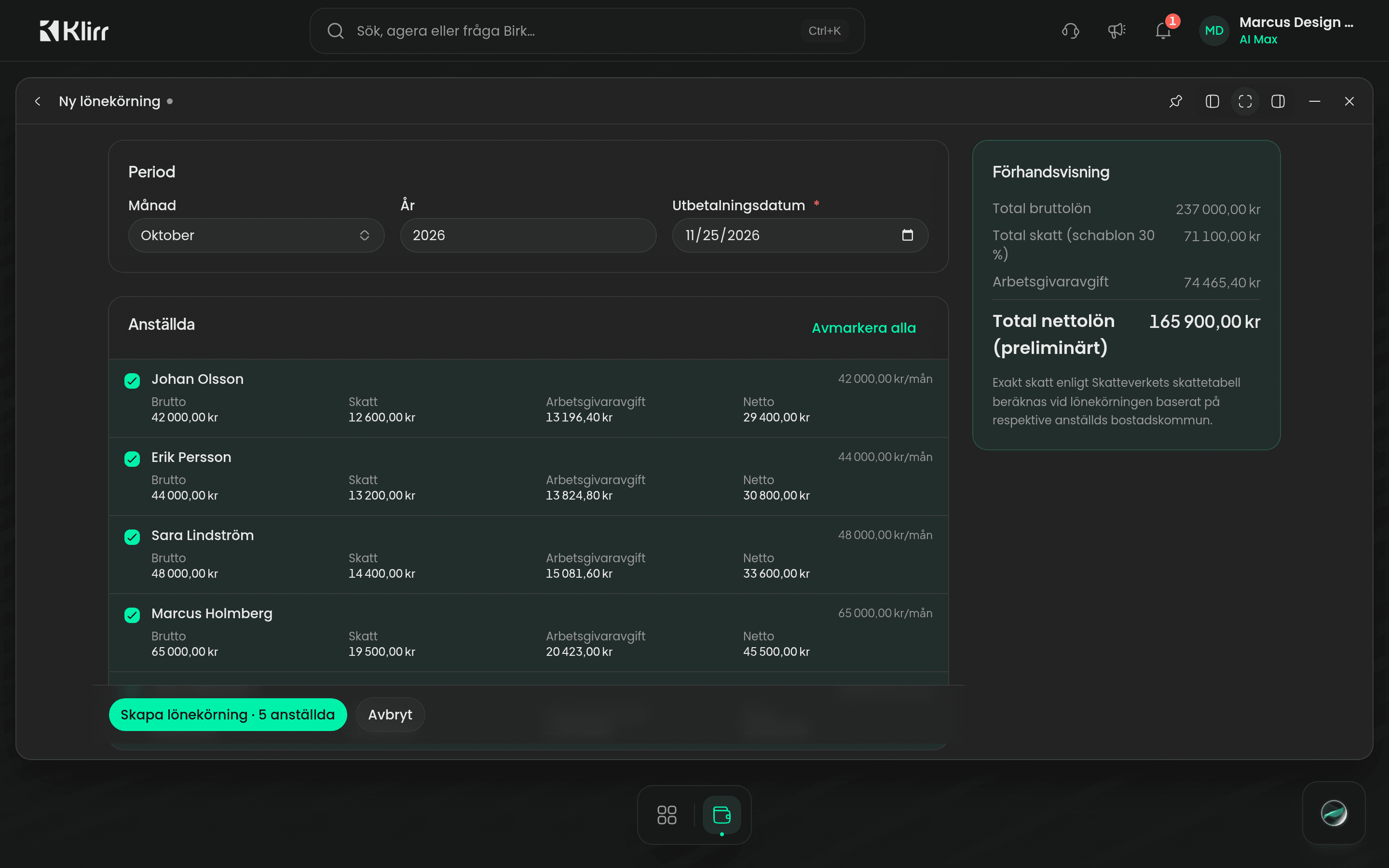Click the Ctrl+K shortcut badge

[824, 31]
